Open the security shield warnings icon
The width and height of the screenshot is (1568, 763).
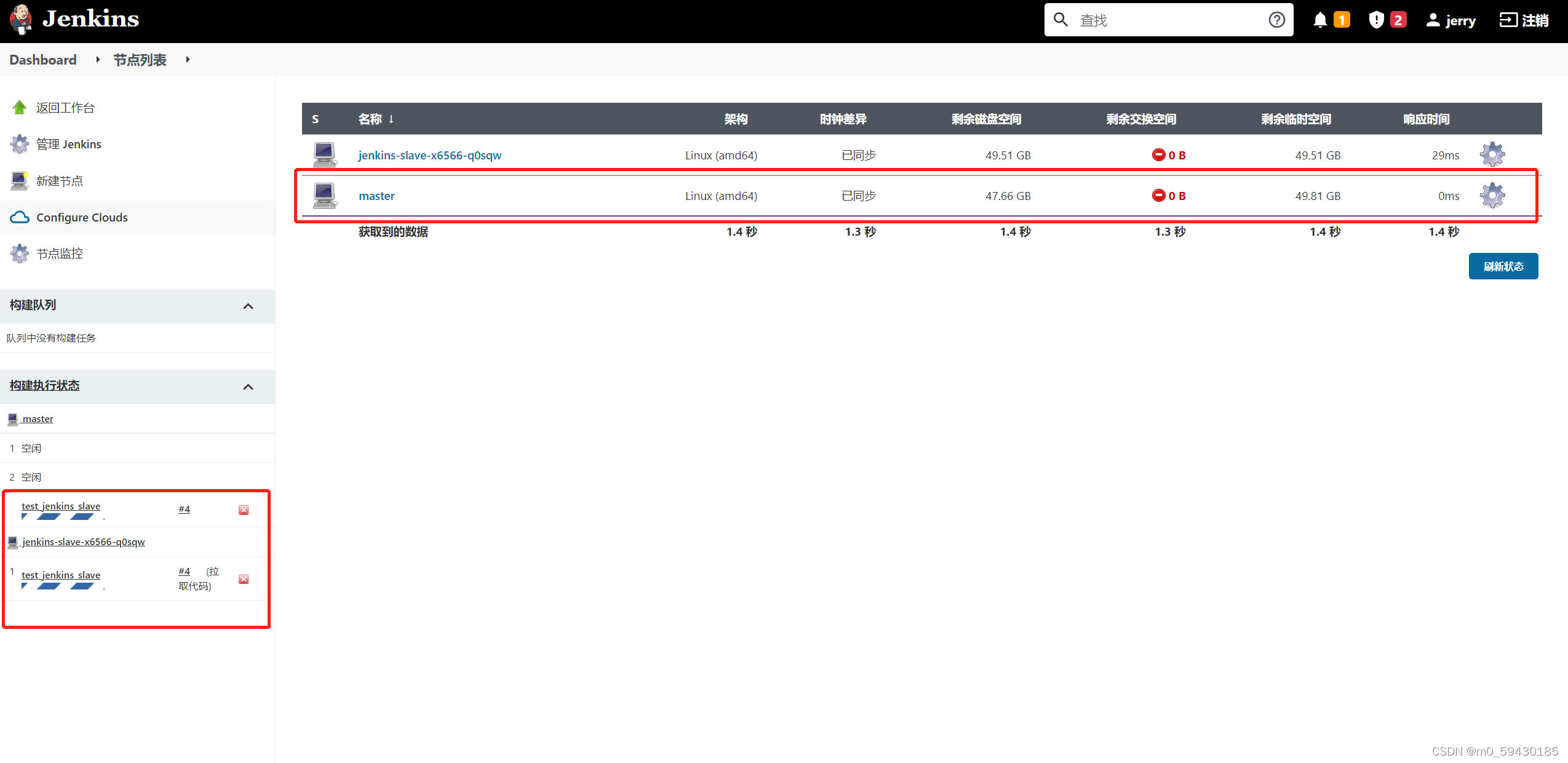(x=1376, y=20)
